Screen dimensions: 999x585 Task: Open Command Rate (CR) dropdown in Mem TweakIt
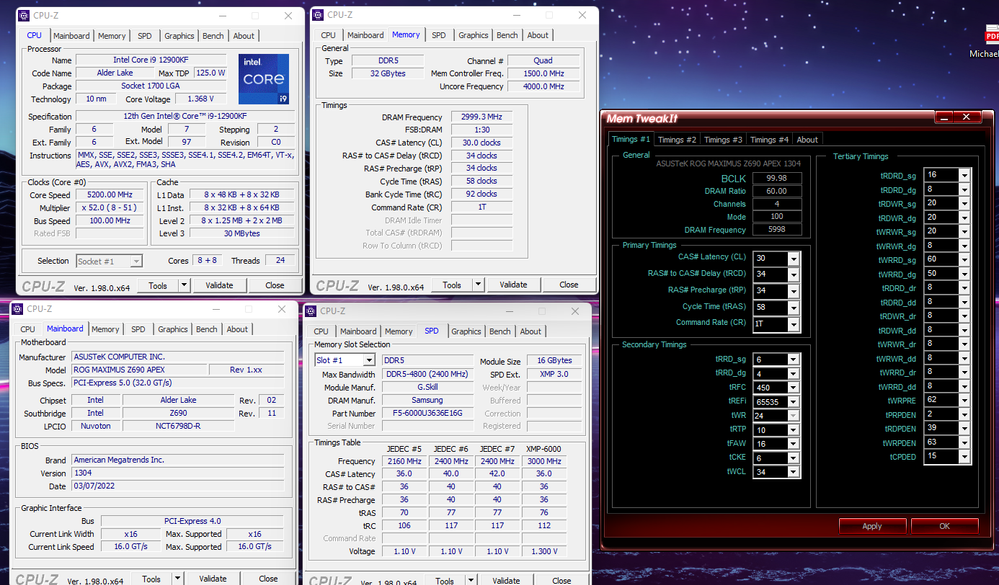pyautogui.click(x=793, y=324)
